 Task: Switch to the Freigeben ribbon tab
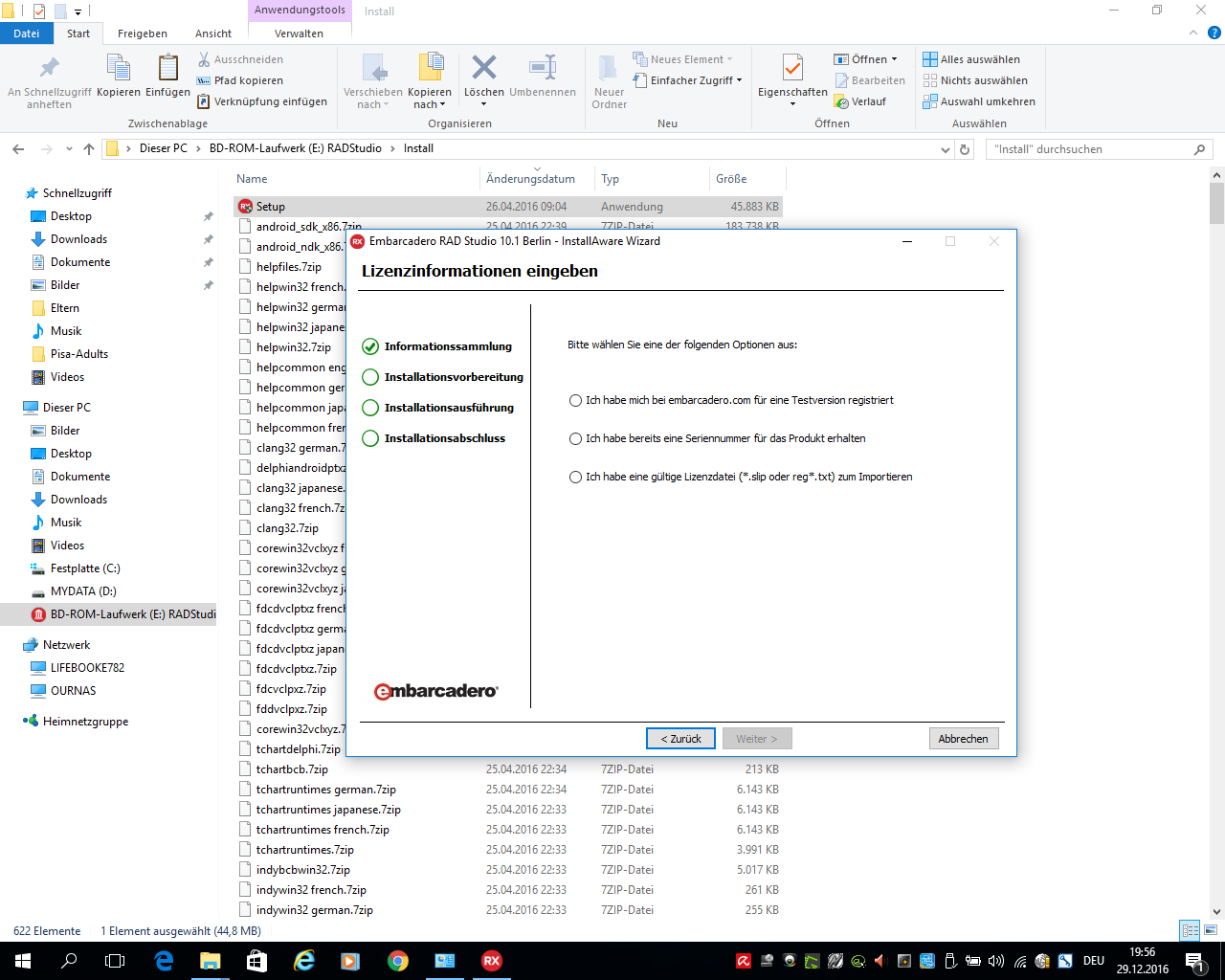pos(143,33)
